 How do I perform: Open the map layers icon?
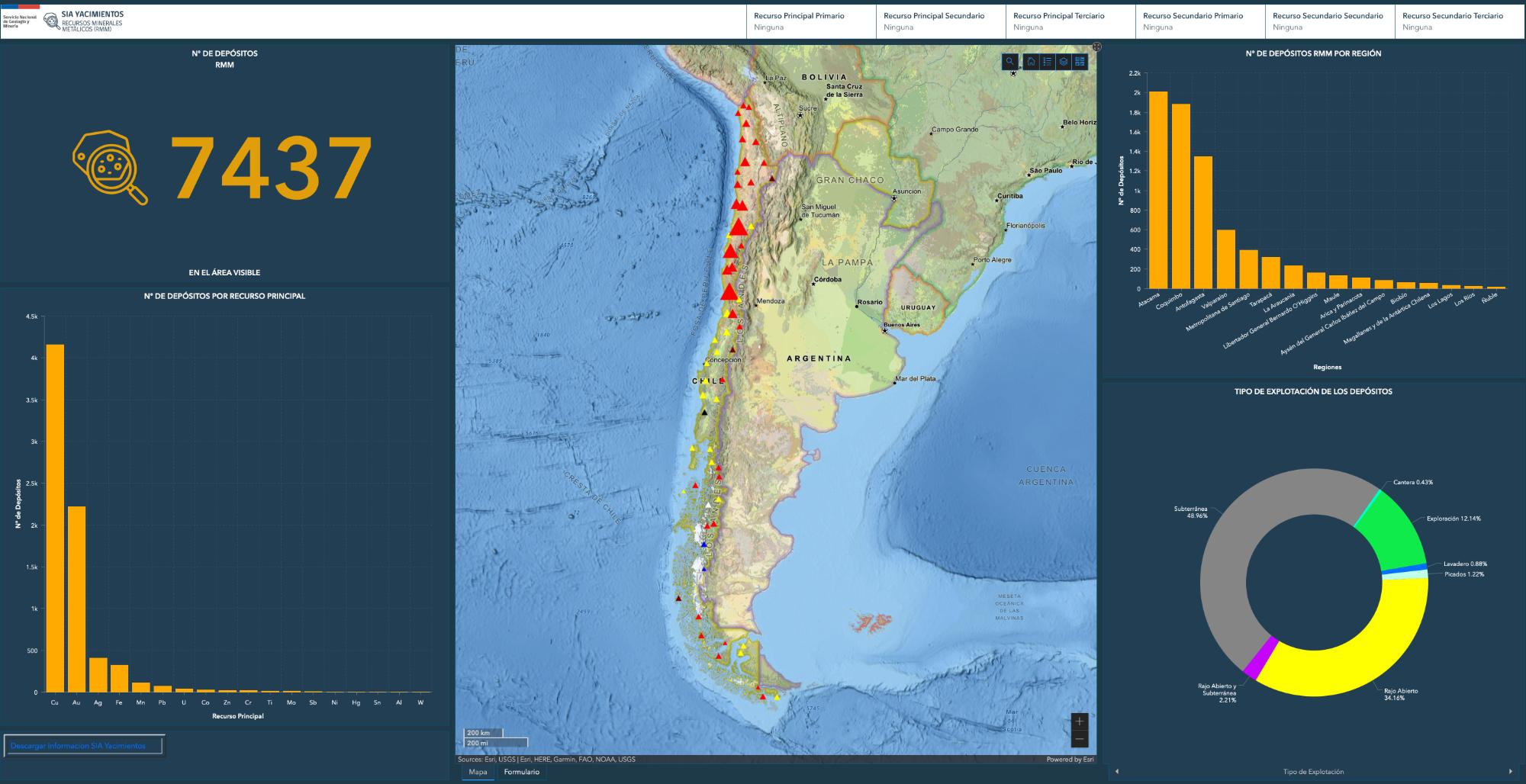click(x=1063, y=62)
